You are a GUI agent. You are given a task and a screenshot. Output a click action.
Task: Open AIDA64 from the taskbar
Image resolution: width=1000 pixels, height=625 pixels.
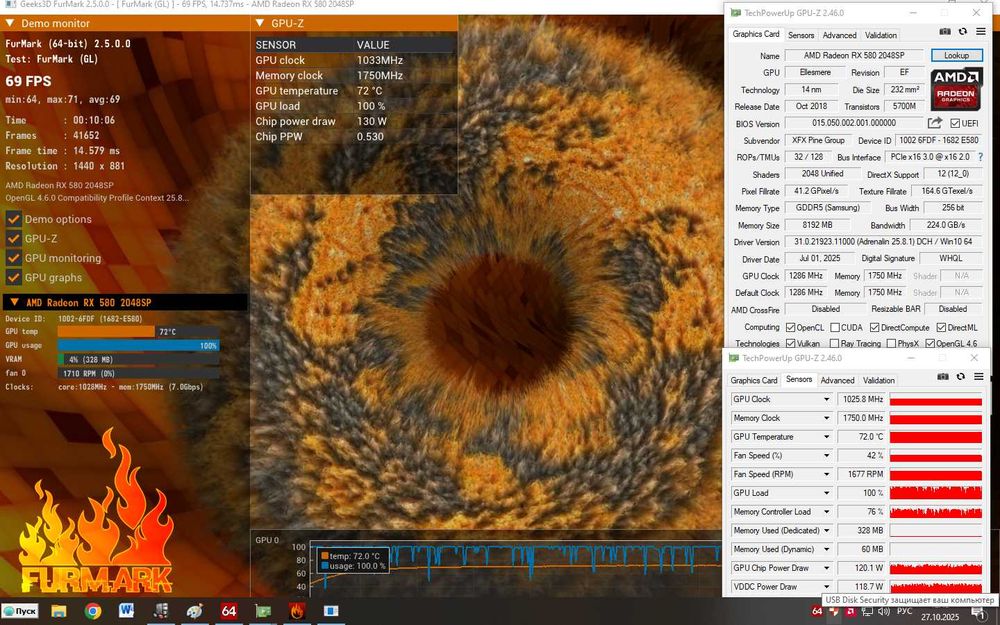coord(229,611)
